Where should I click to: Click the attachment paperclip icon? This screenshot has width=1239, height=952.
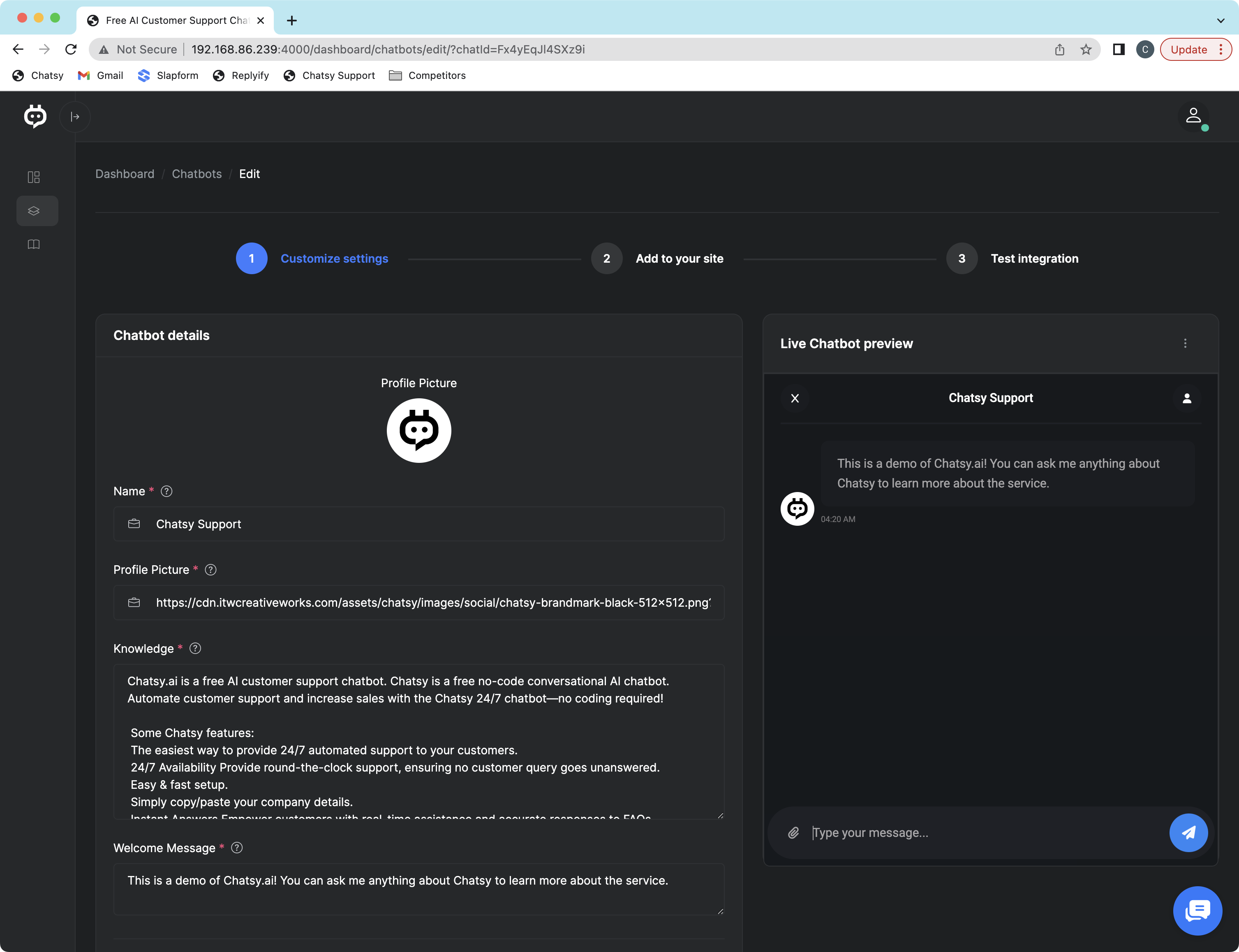coord(793,832)
